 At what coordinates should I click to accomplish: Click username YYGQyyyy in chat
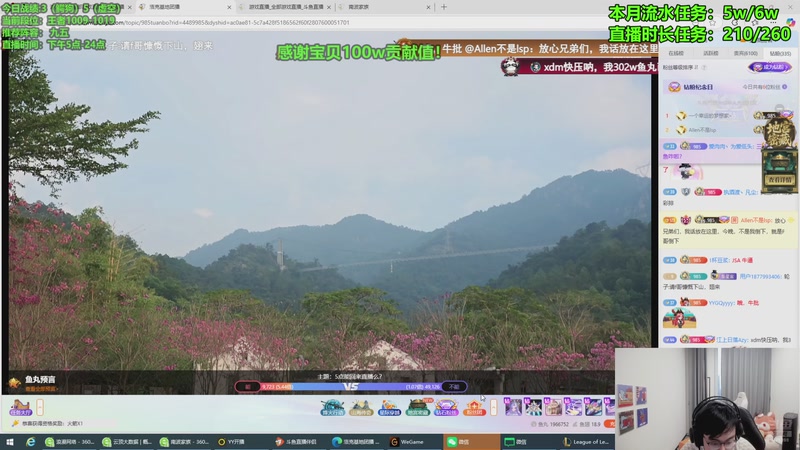tap(721, 303)
